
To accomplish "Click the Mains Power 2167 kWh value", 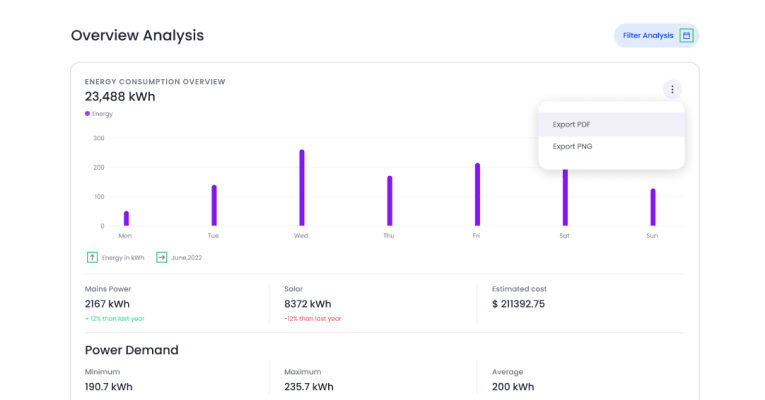I will (107, 304).
